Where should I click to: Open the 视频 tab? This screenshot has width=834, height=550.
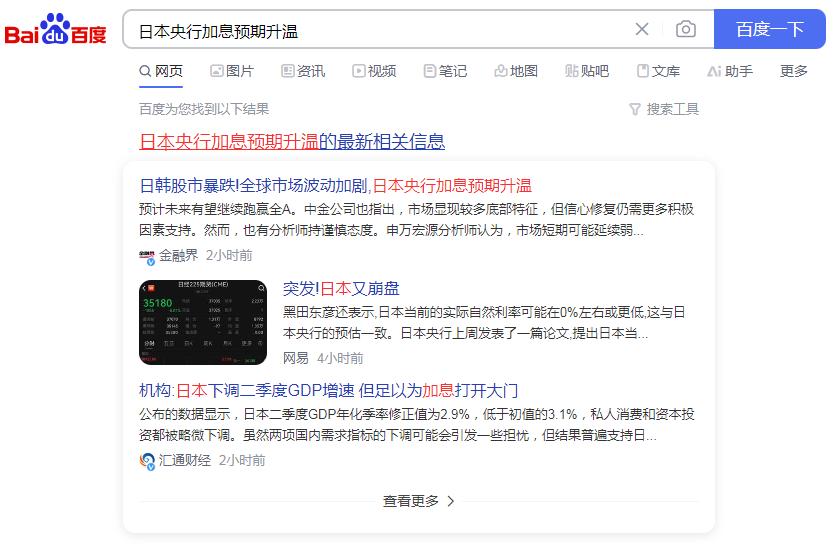[x=374, y=71]
